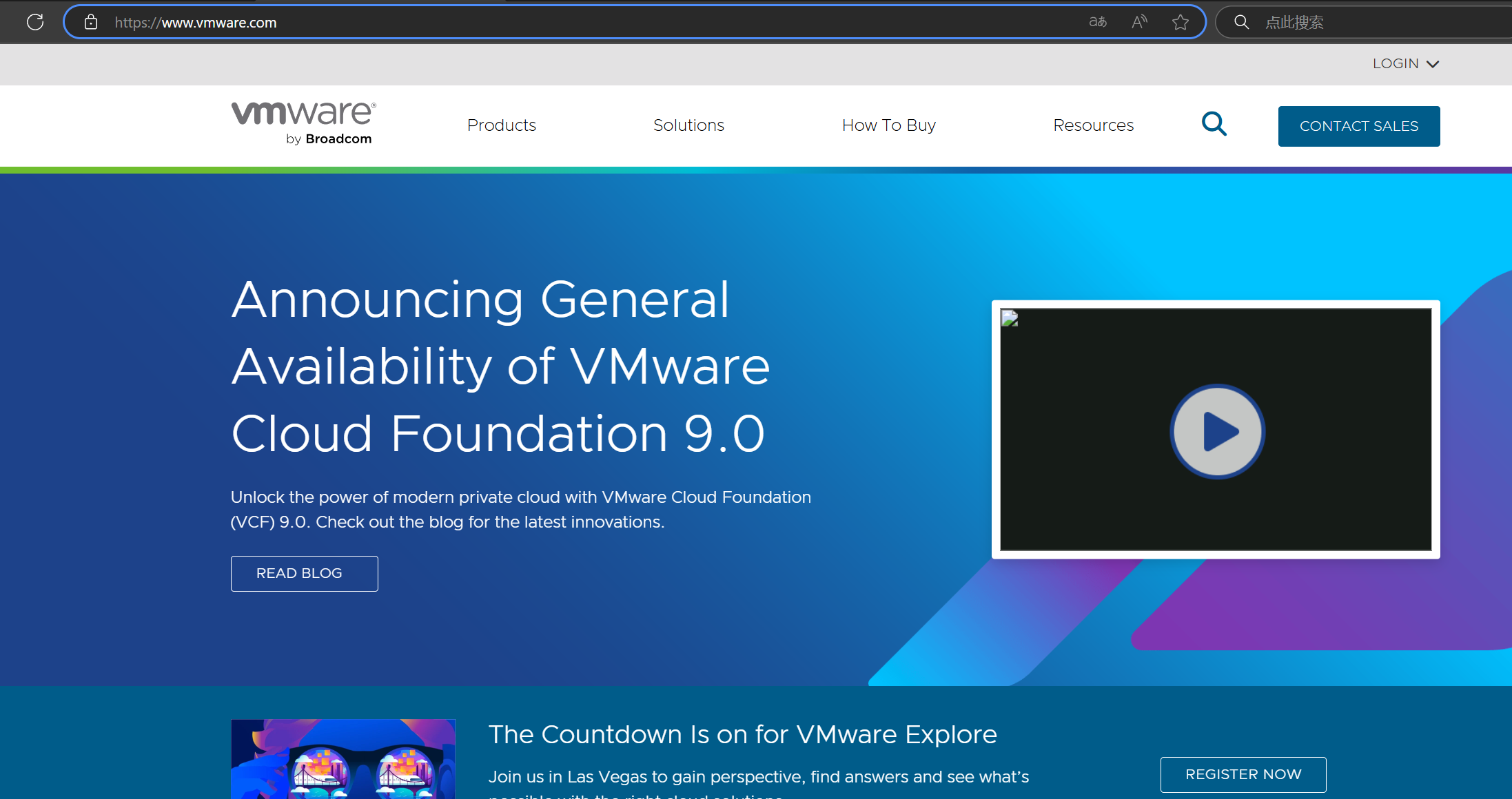Play the VMware Cloud Foundation video
This screenshot has width=1512, height=799.
point(1217,431)
